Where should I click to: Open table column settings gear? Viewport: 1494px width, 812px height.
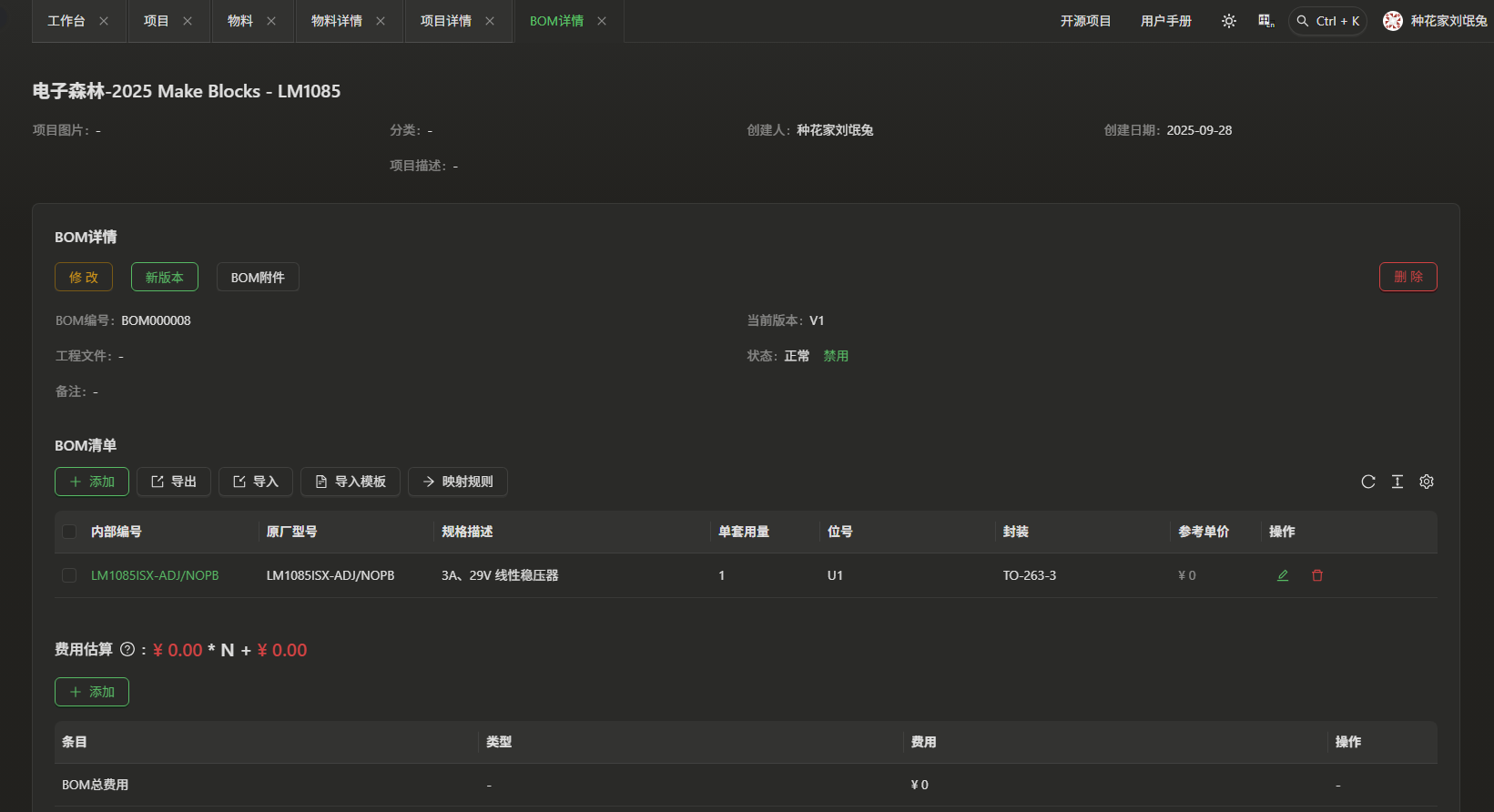(x=1427, y=482)
